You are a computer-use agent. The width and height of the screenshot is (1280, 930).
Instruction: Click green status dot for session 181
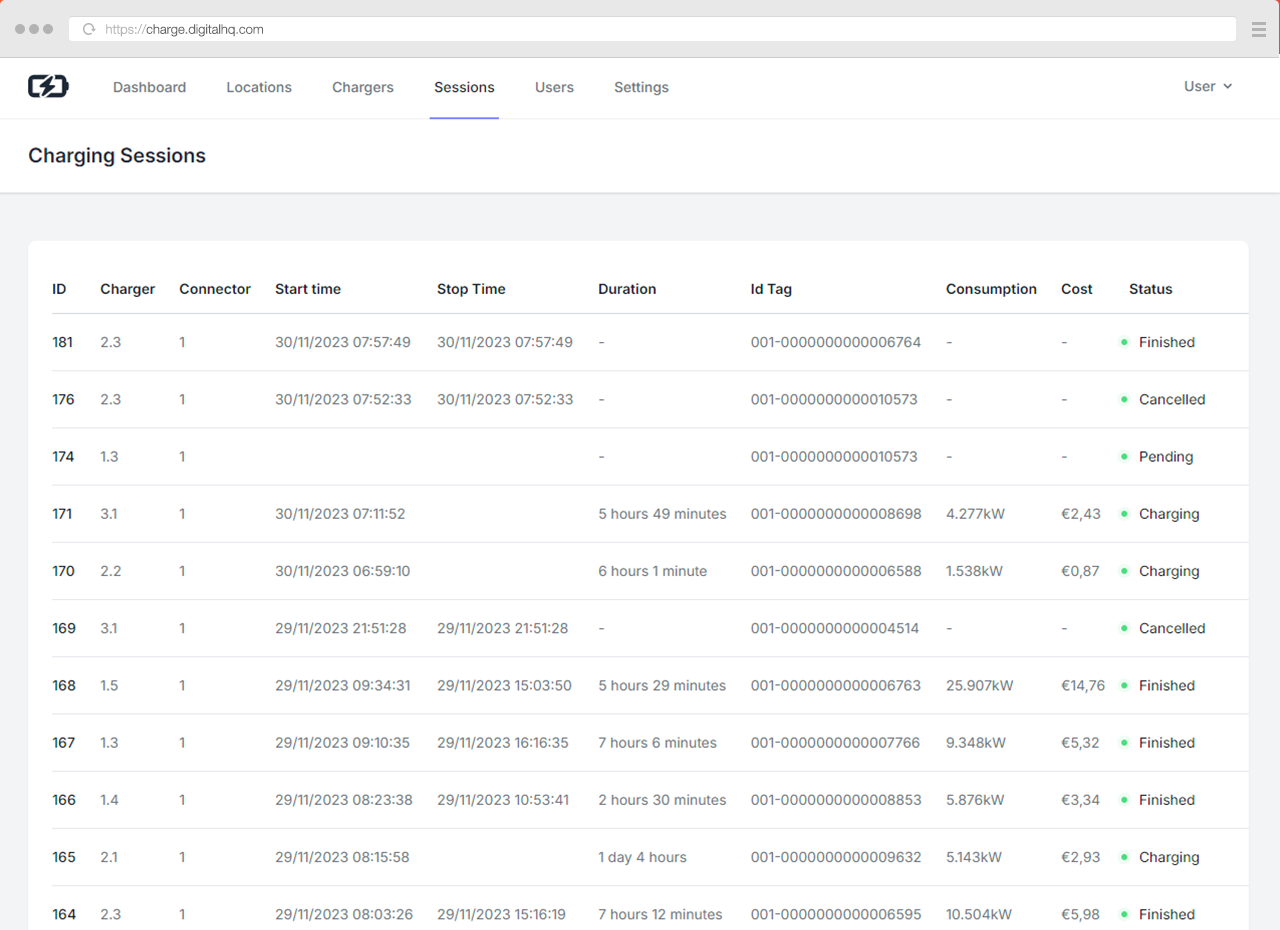point(1124,343)
